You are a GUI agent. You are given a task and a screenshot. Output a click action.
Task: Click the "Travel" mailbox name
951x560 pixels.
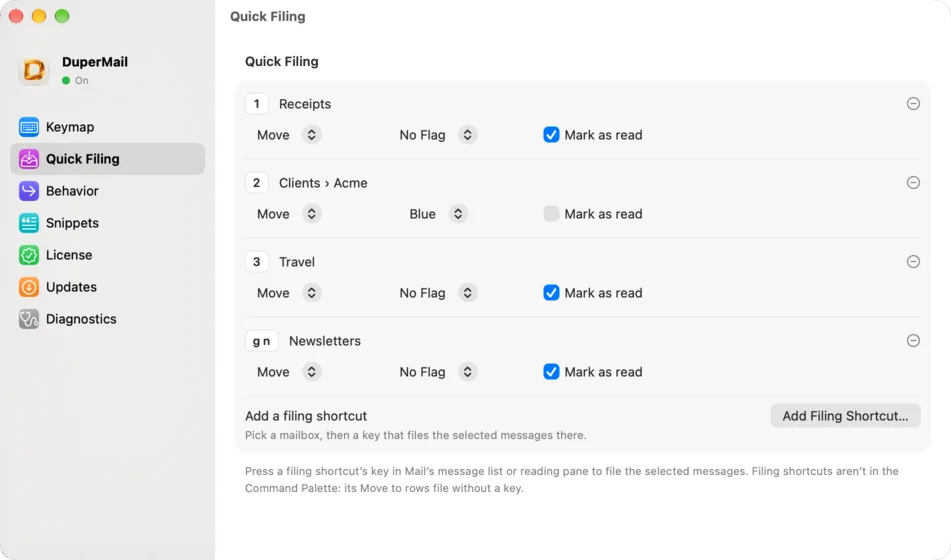tap(297, 261)
